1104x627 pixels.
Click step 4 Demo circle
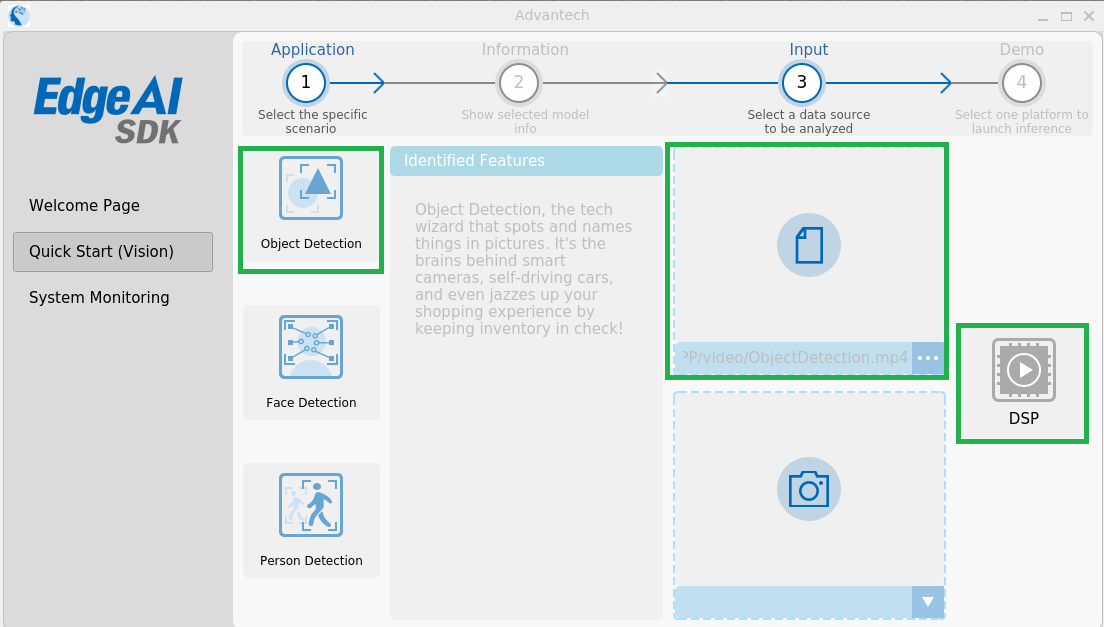(x=1021, y=83)
